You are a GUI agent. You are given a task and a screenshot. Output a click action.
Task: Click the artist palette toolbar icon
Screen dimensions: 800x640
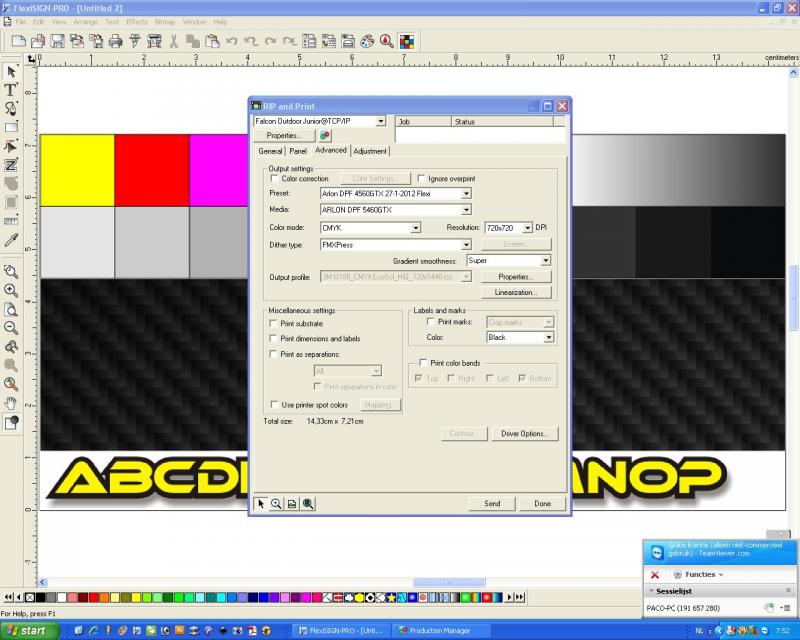367,41
